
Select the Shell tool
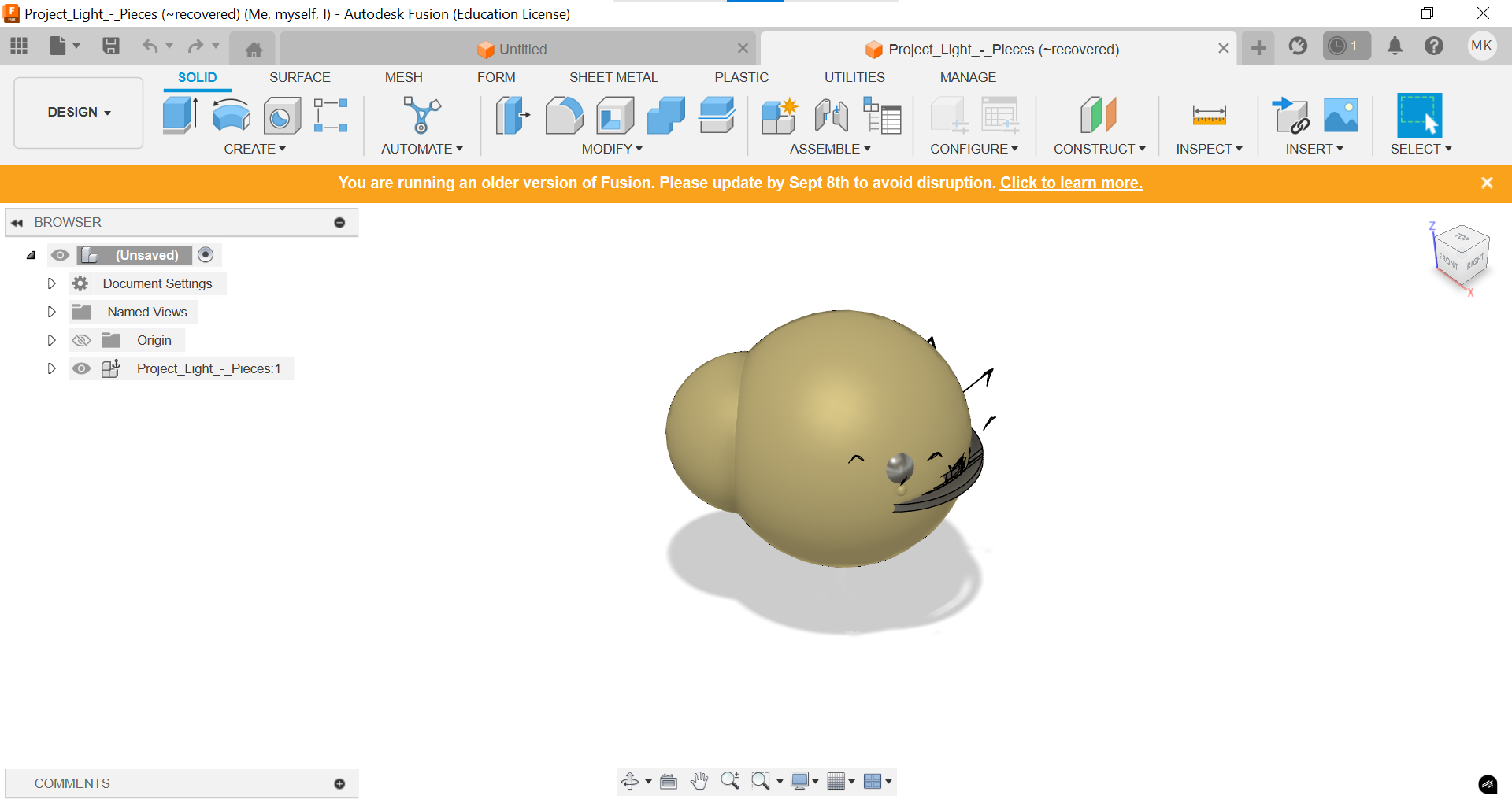pos(615,115)
